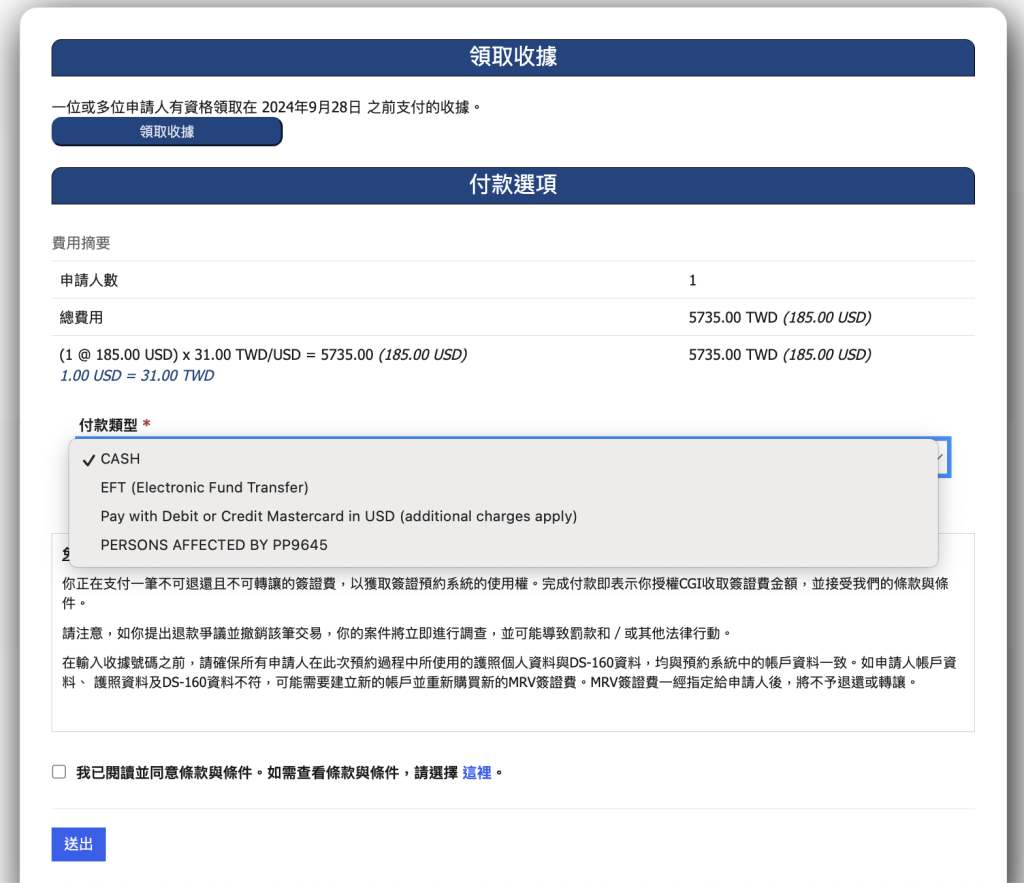Screen dimensions: 1024x883
Task: Click the 費用摘要 heading
Action: [80, 243]
